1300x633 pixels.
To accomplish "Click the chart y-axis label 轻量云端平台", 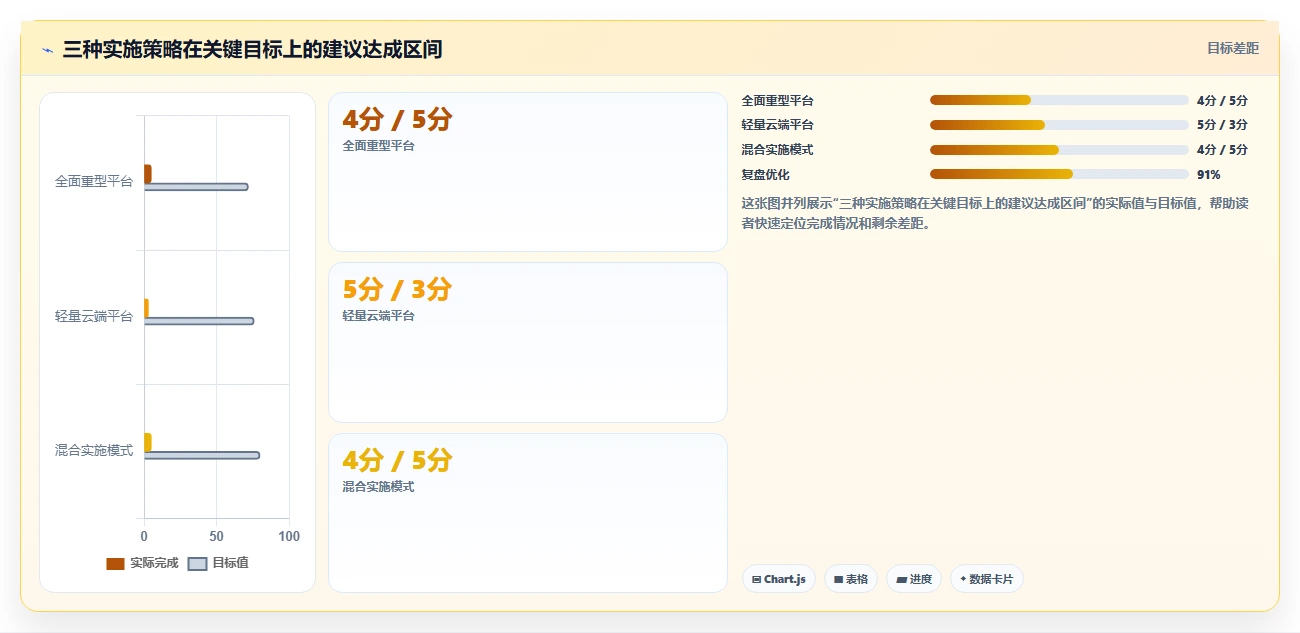I will point(94,316).
